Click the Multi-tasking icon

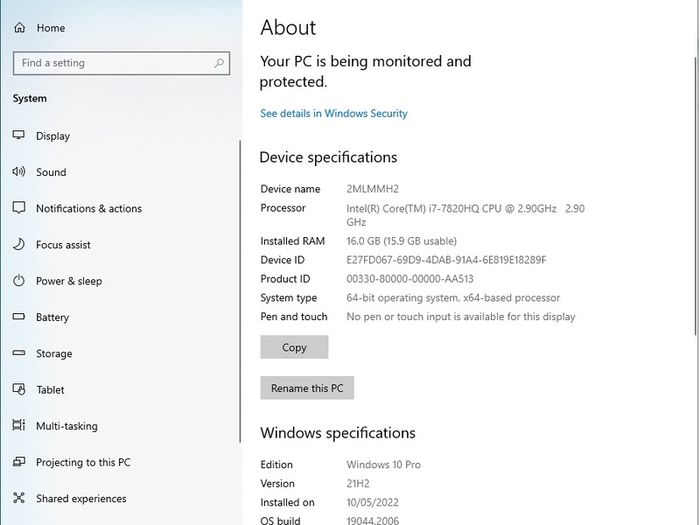pos(19,425)
